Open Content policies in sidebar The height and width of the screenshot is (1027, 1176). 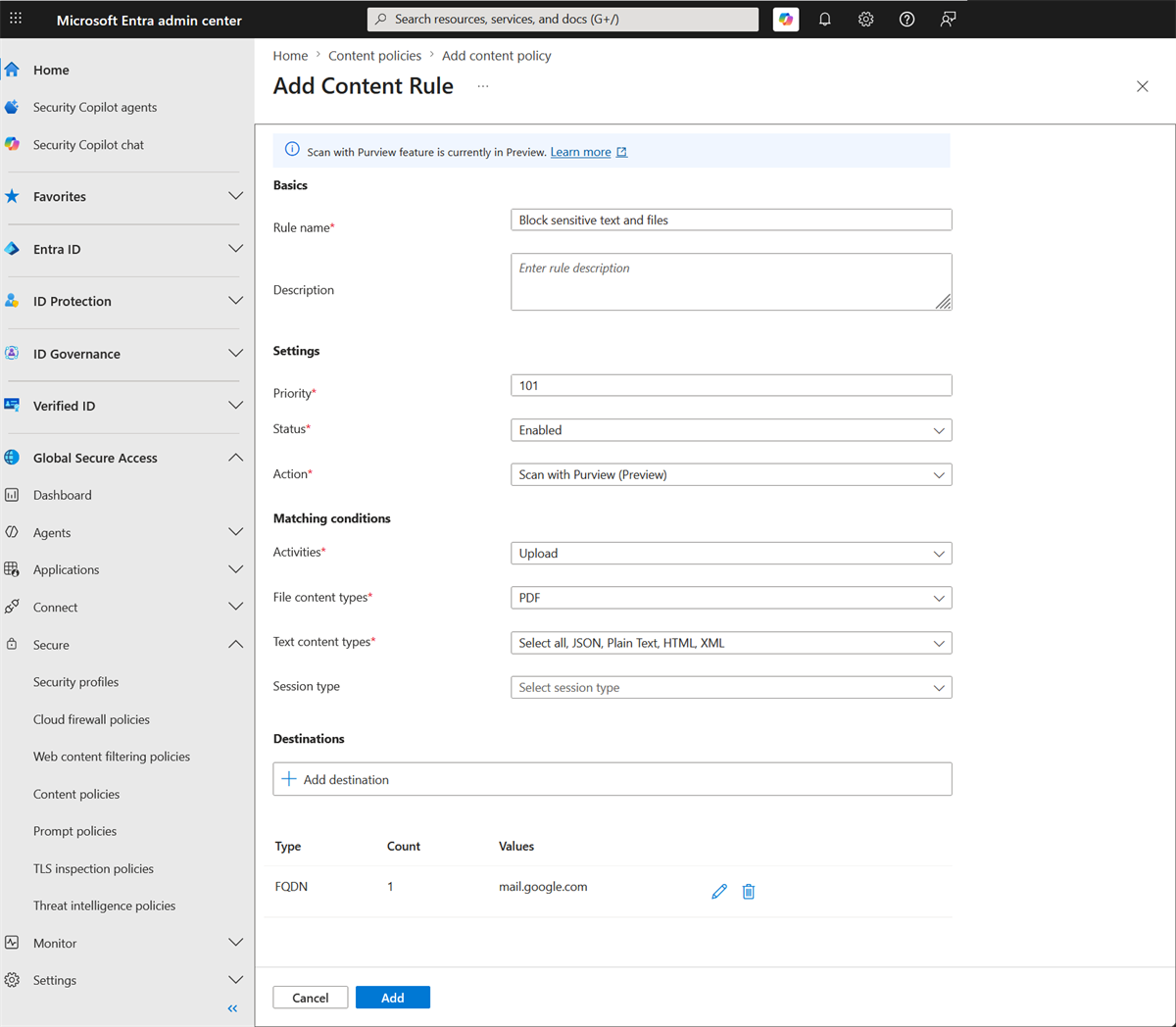[76, 794]
